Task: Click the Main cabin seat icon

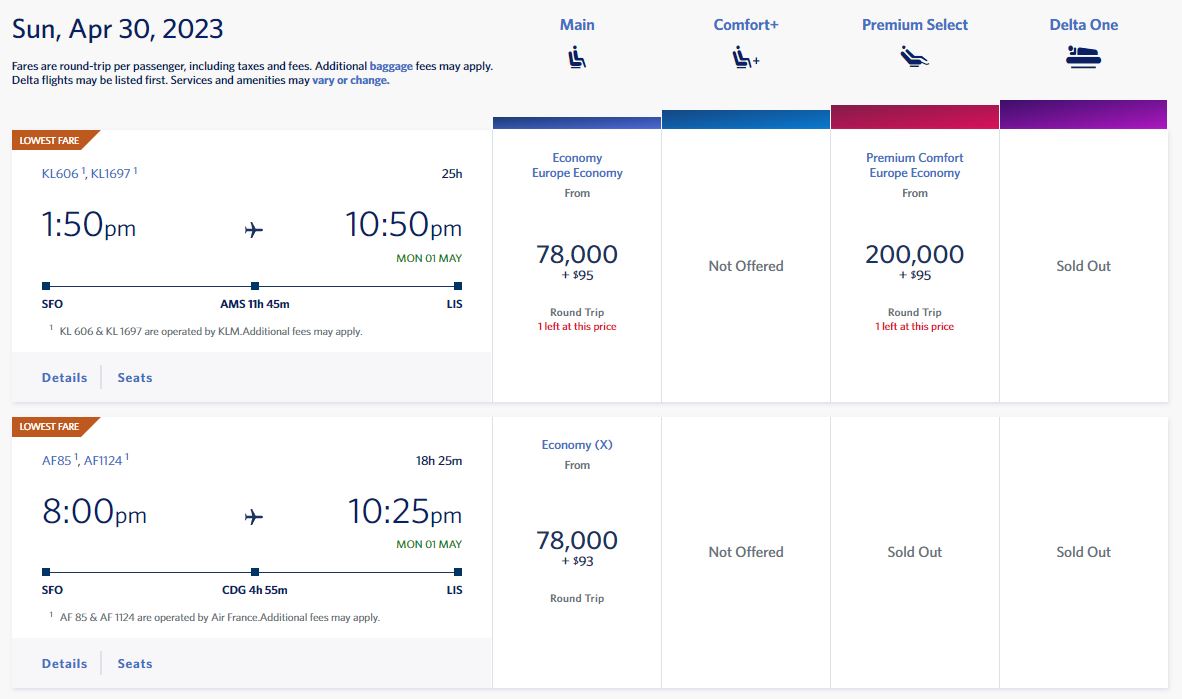Action: click(576, 55)
